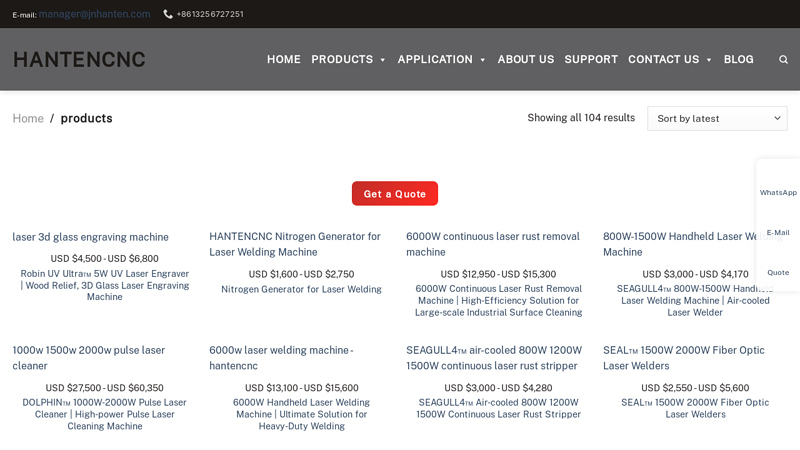This screenshot has width=800, height=450.
Task: Click price USD $3,000 - USD $4,280
Action: point(498,388)
